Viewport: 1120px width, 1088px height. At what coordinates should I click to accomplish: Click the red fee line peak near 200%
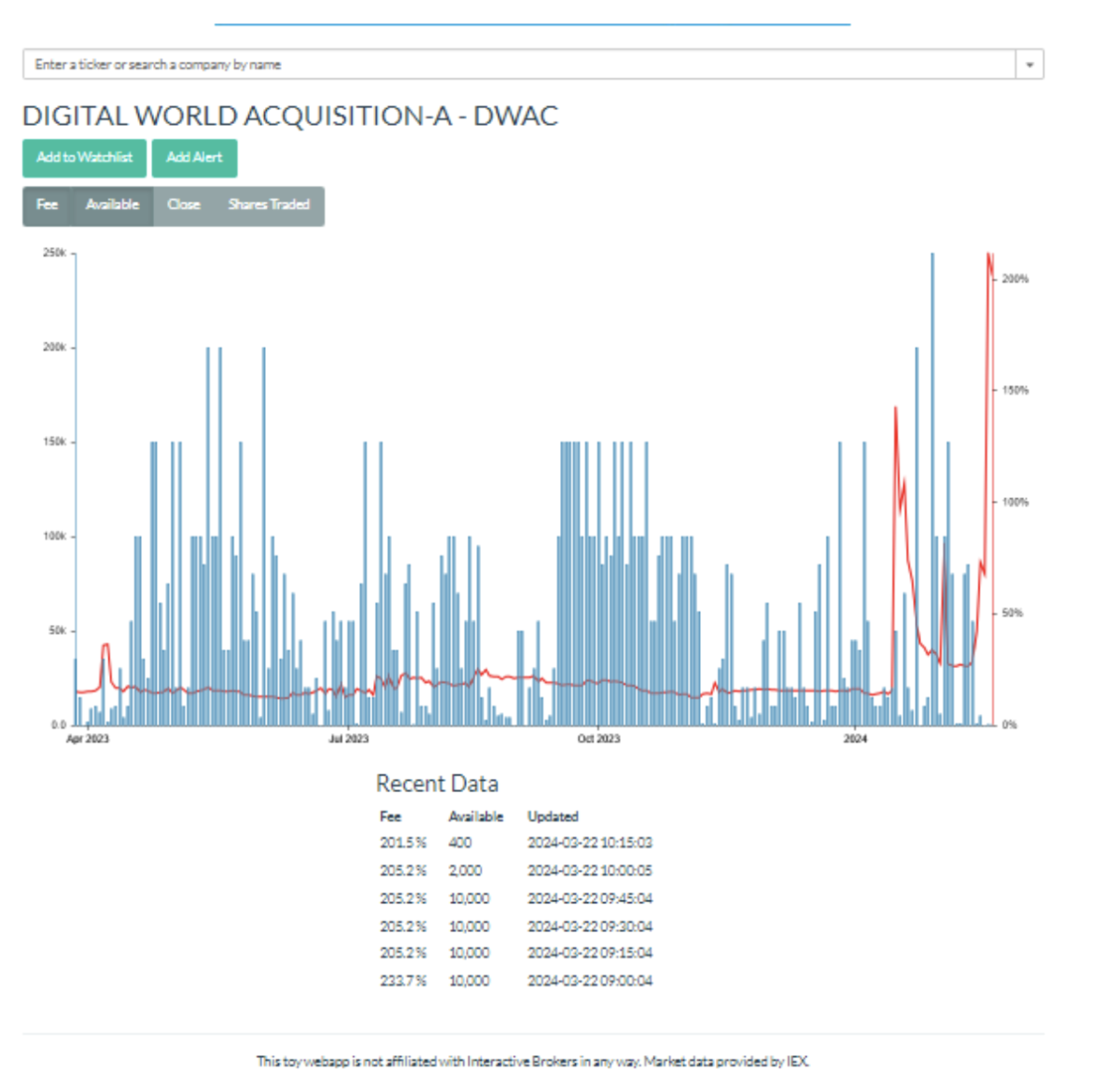[988, 256]
